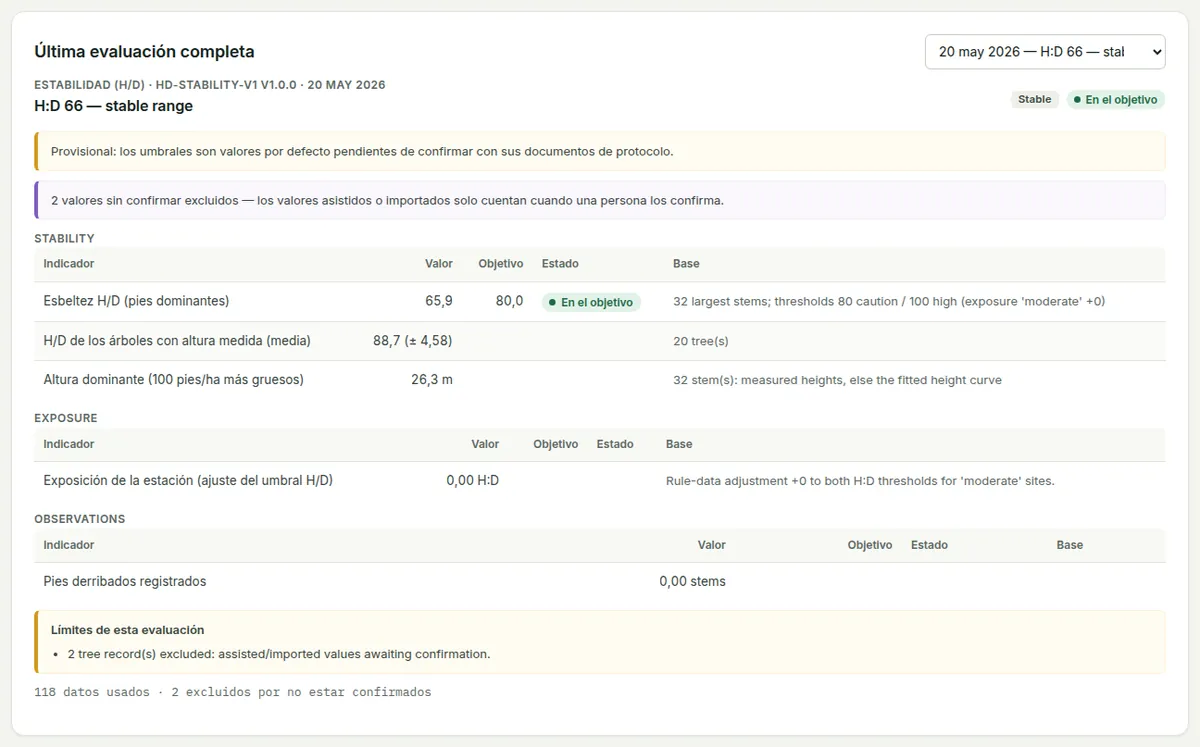Screen dimensions: 1200x747
Task: Click the green status pill in Esbeltez row
Action: (x=591, y=302)
